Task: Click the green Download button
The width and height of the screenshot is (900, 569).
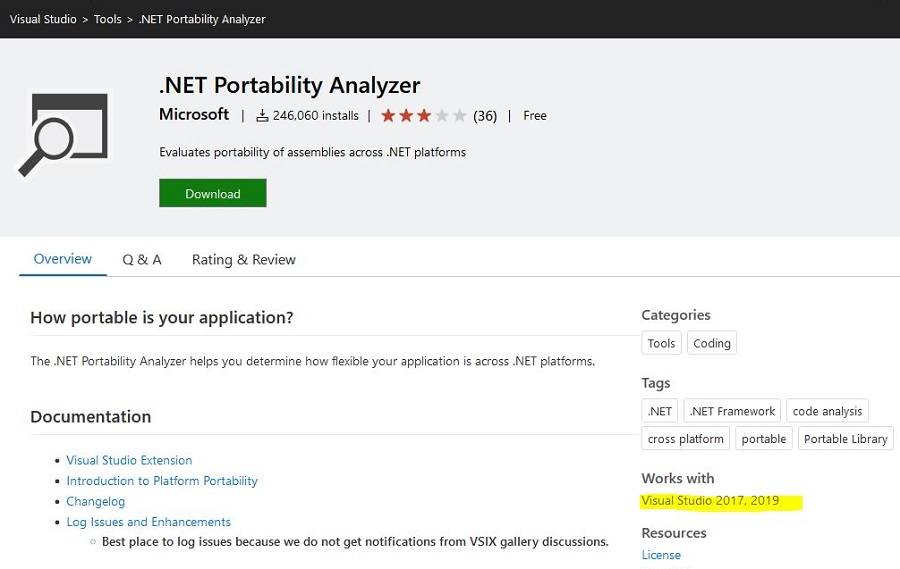Action: point(212,193)
